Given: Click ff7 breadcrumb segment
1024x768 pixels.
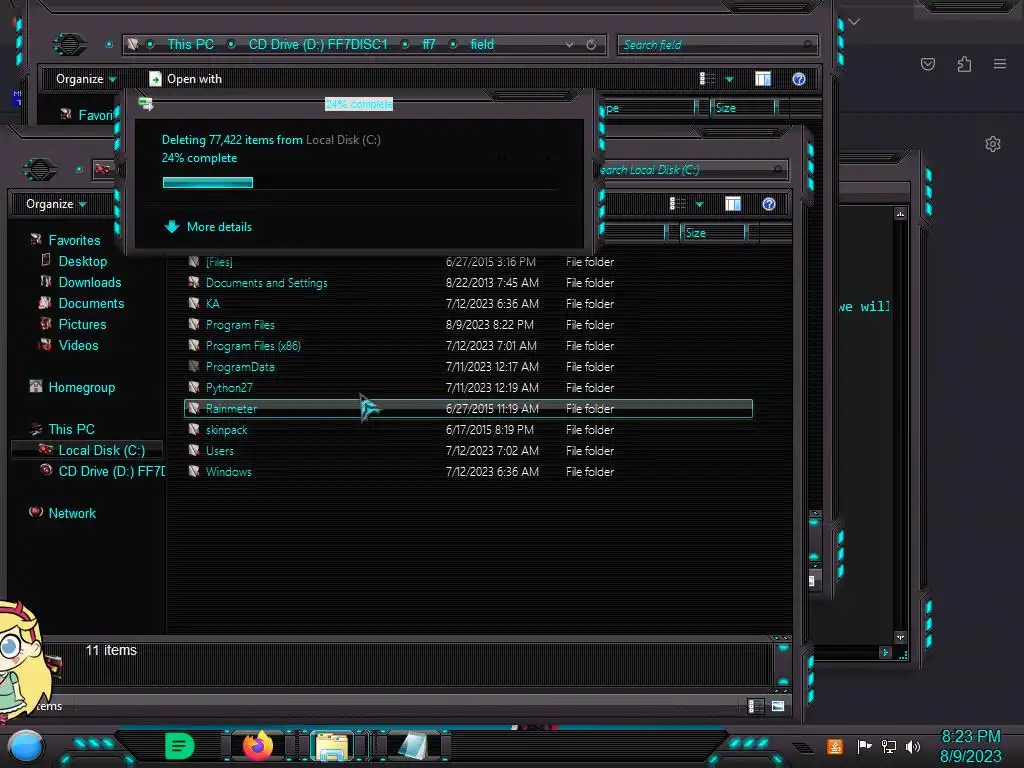Looking at the screenshot, I should (428, 44).
